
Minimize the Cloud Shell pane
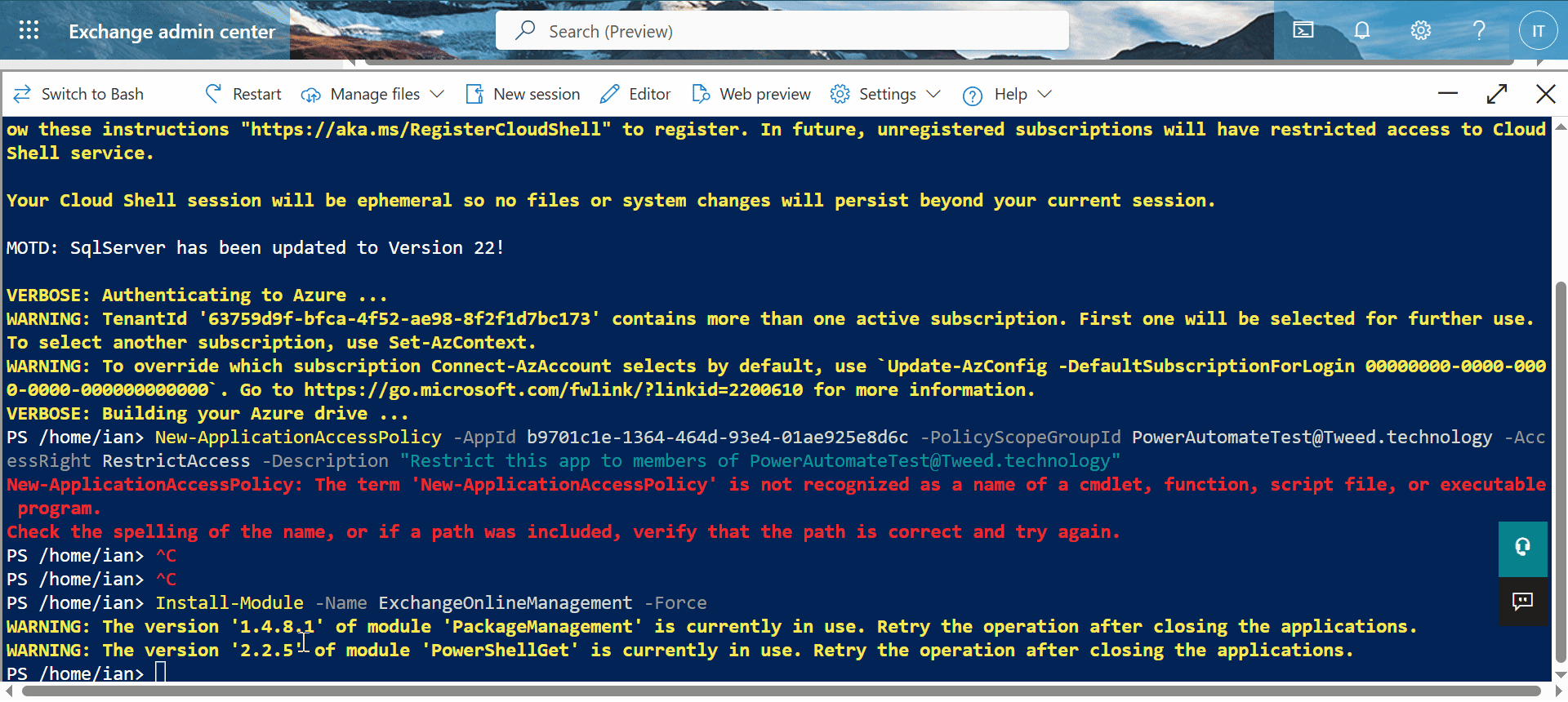point(1448,94)
